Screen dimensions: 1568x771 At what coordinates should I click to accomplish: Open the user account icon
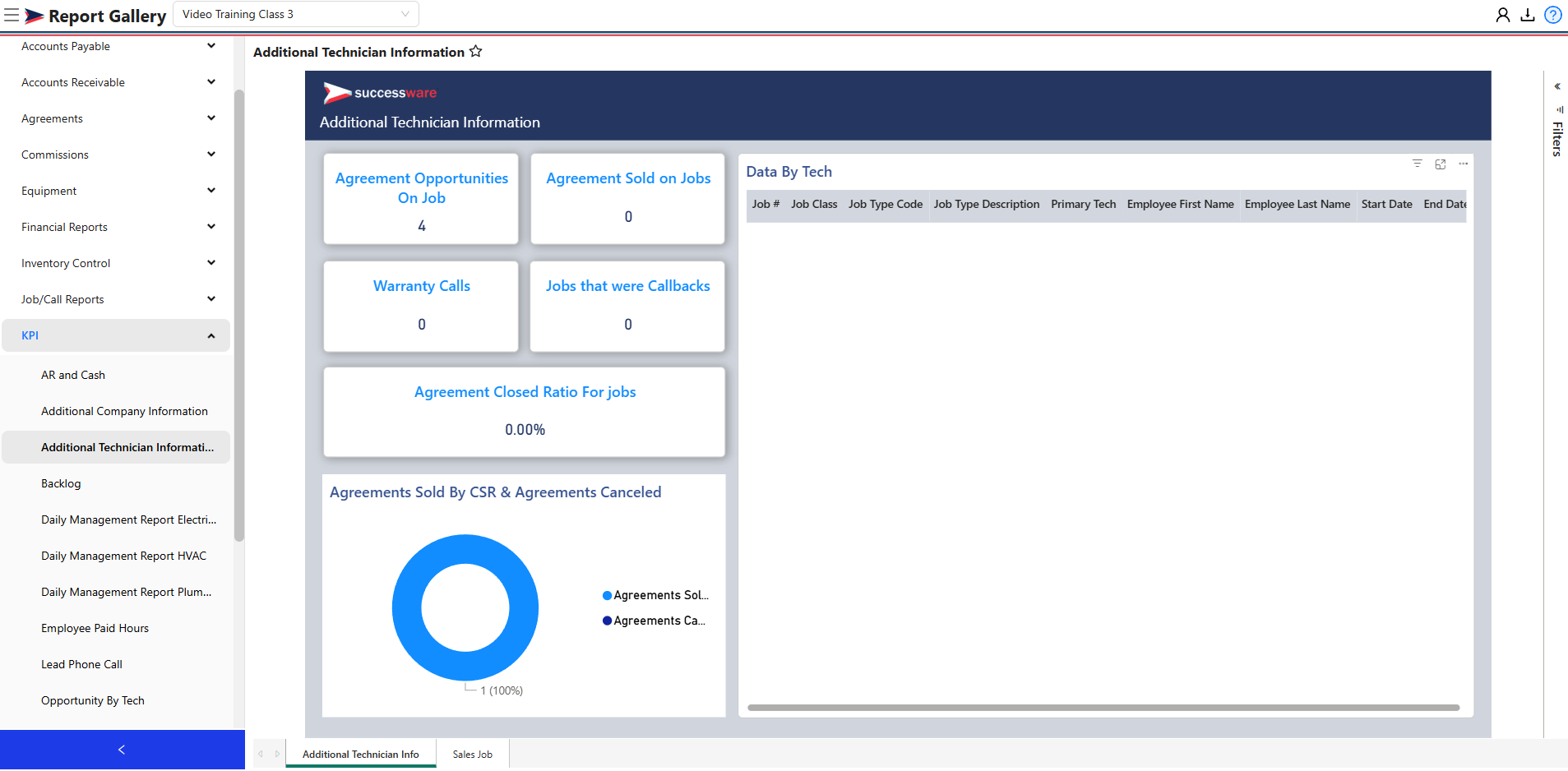coord(1502,15)
